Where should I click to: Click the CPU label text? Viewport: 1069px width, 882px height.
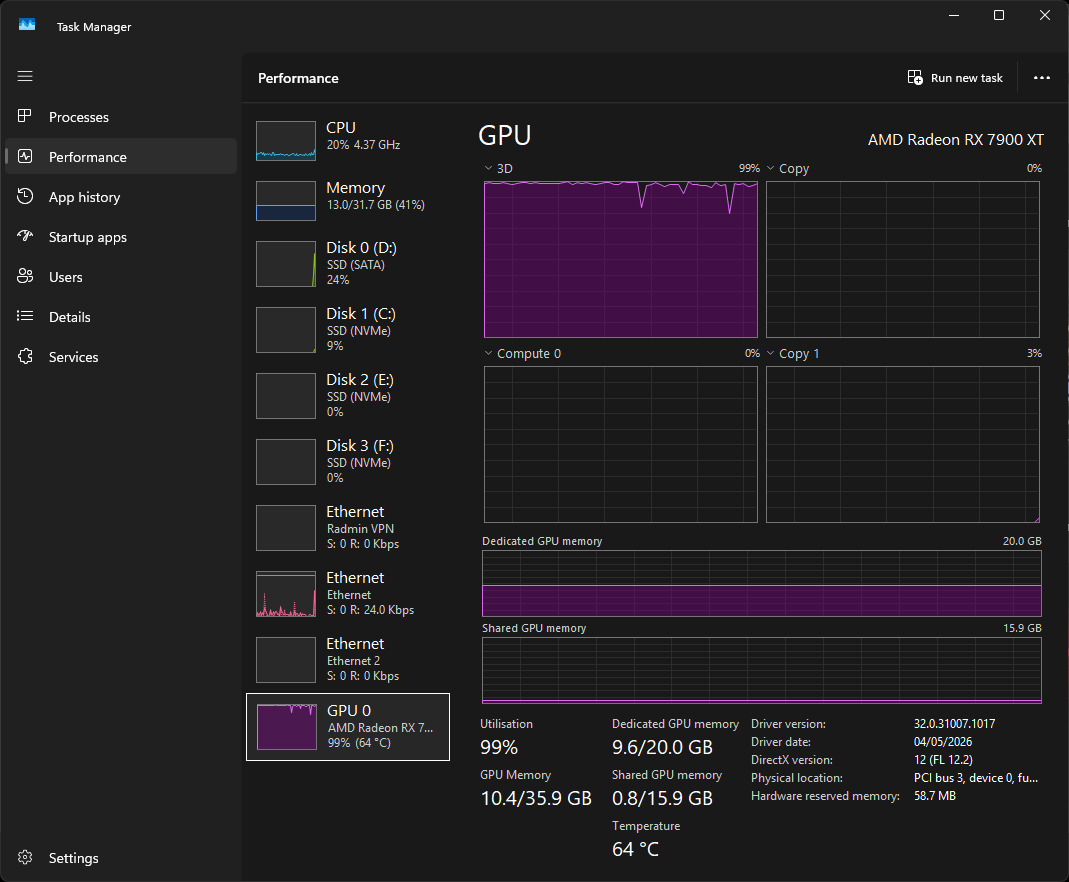click(341, 127)
